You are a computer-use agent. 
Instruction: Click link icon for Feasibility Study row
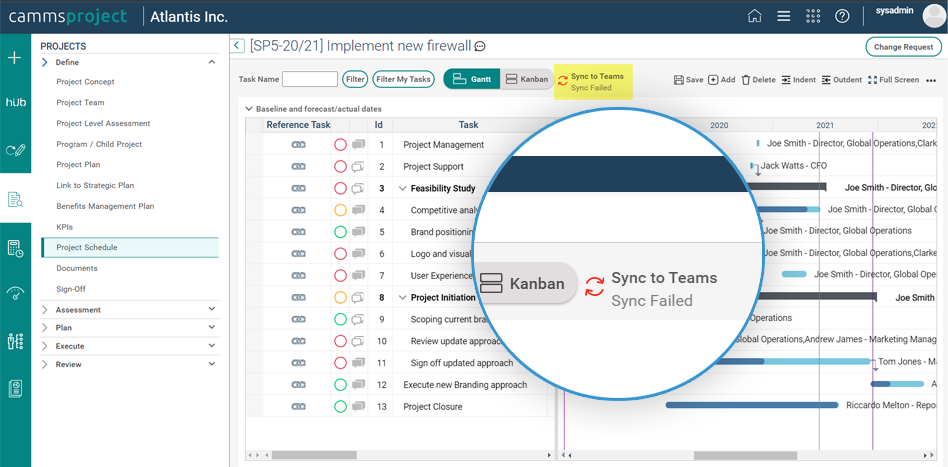pos(299,188)
